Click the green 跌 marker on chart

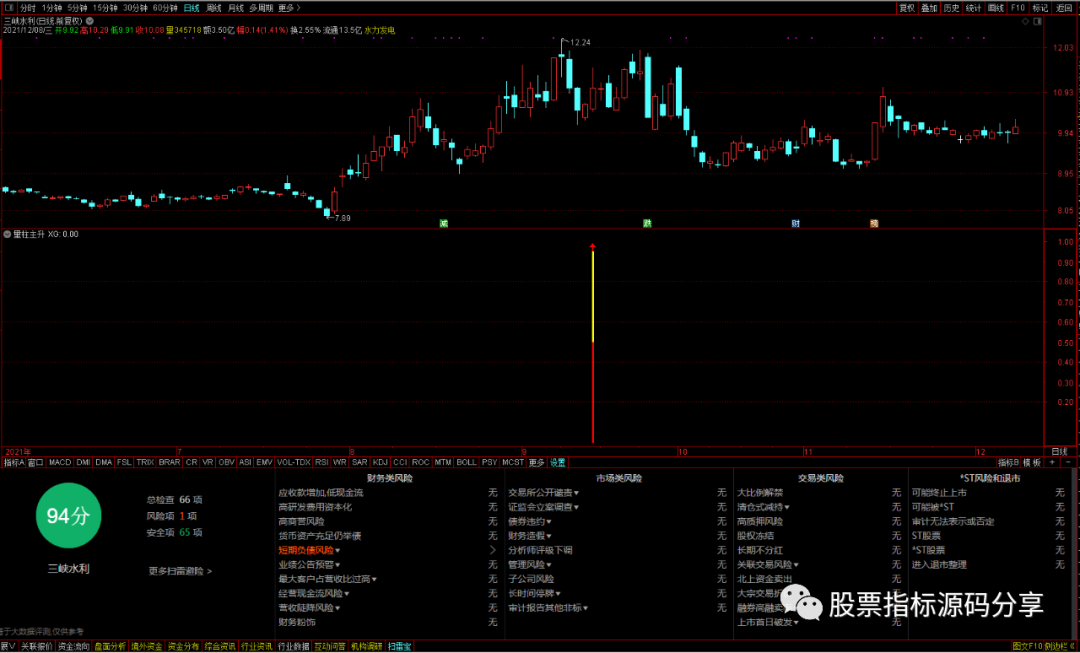pyautogui.click(x=647, y=223)
